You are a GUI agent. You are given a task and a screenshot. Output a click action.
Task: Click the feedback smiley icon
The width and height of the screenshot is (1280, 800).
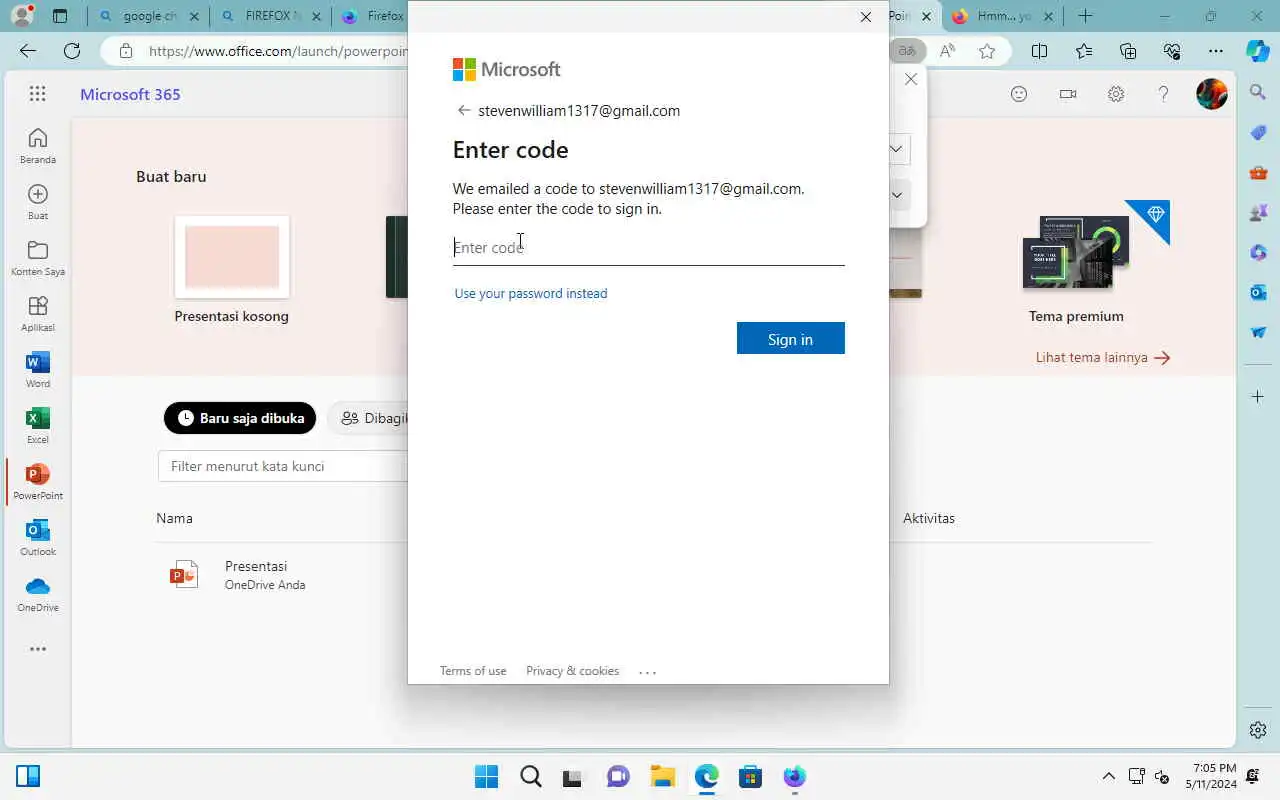[x=1019, y=94]
